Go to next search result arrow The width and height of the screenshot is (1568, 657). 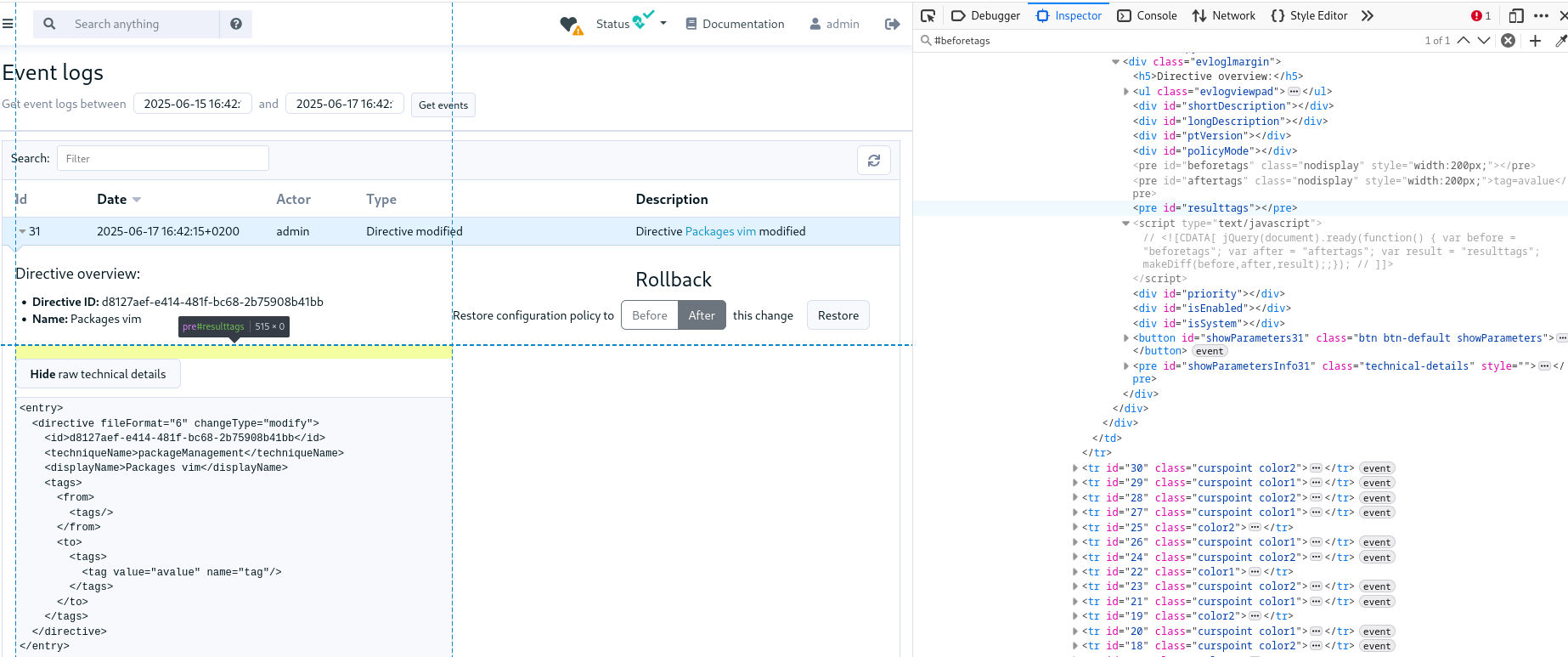pyautogui.click(x=1484, y=40)
